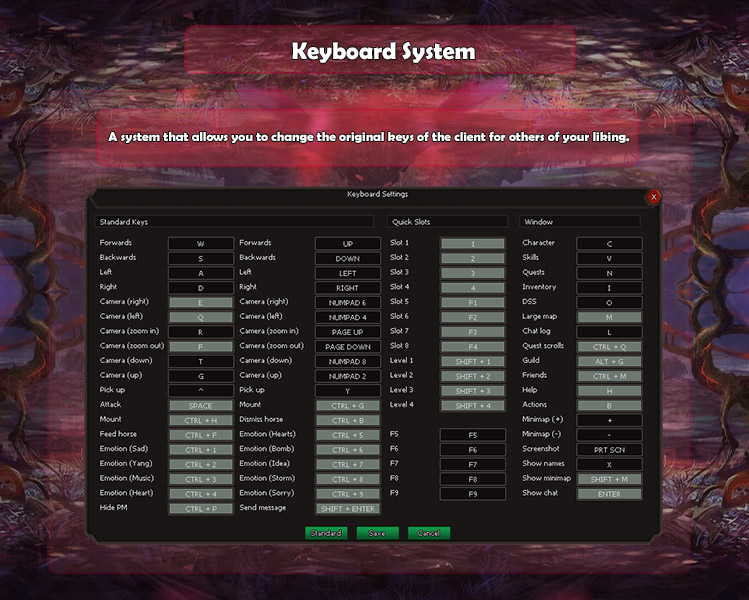Select the Attack key field showing SPACE

point(201,406)
